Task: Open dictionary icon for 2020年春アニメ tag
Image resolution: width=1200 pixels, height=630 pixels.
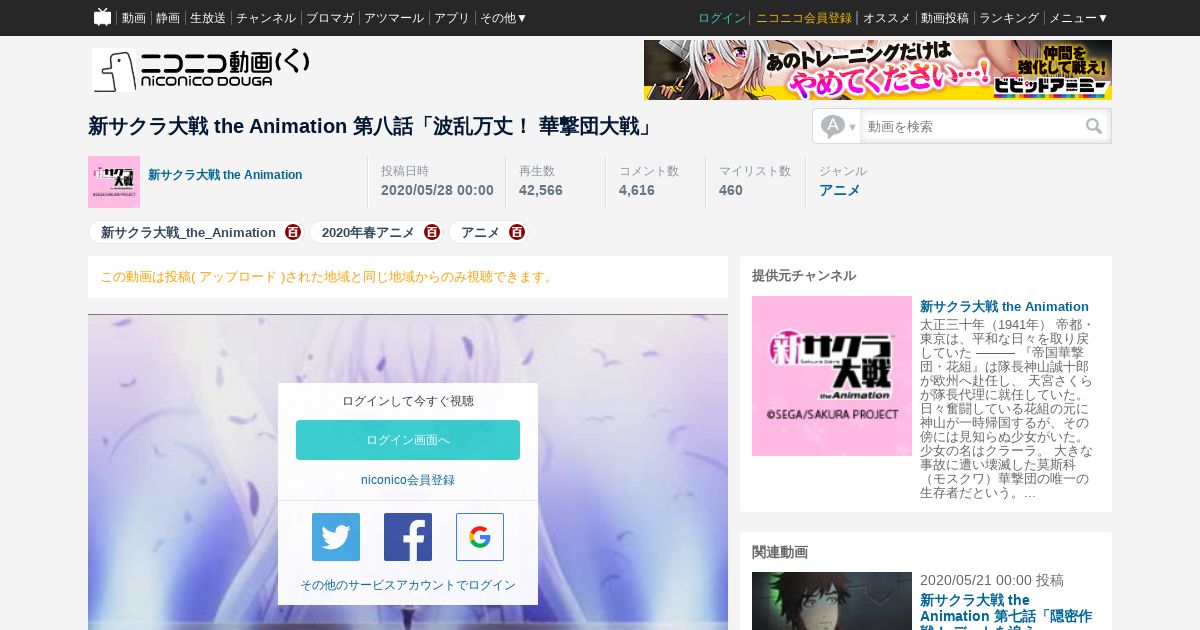Action: [432, 232]
